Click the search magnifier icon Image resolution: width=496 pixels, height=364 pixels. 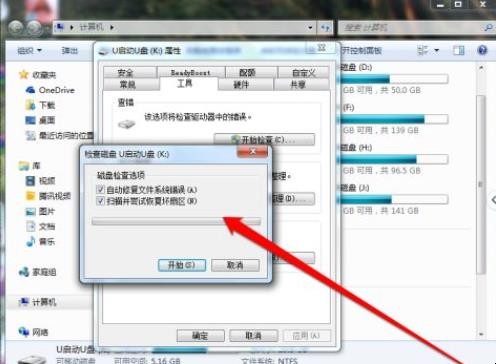488,28
